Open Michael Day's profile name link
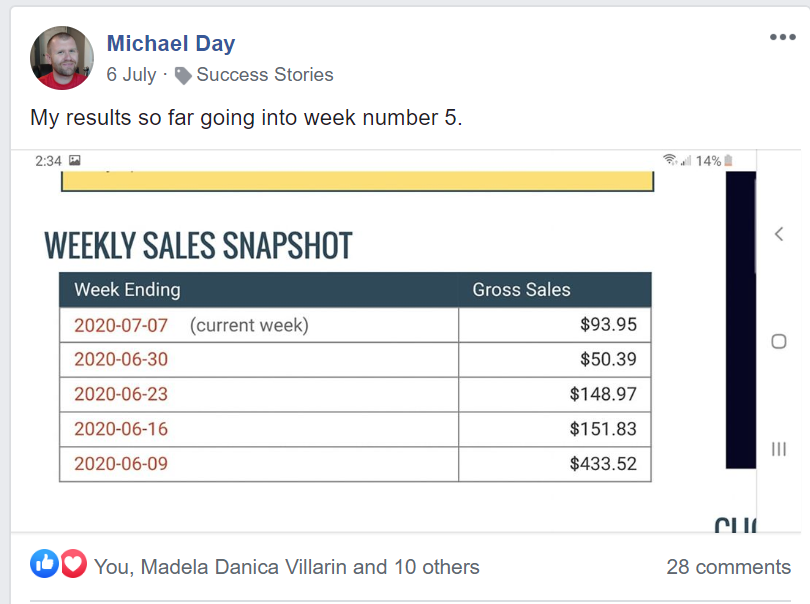Screen dimensions: 810x604 tap(171, 43)
